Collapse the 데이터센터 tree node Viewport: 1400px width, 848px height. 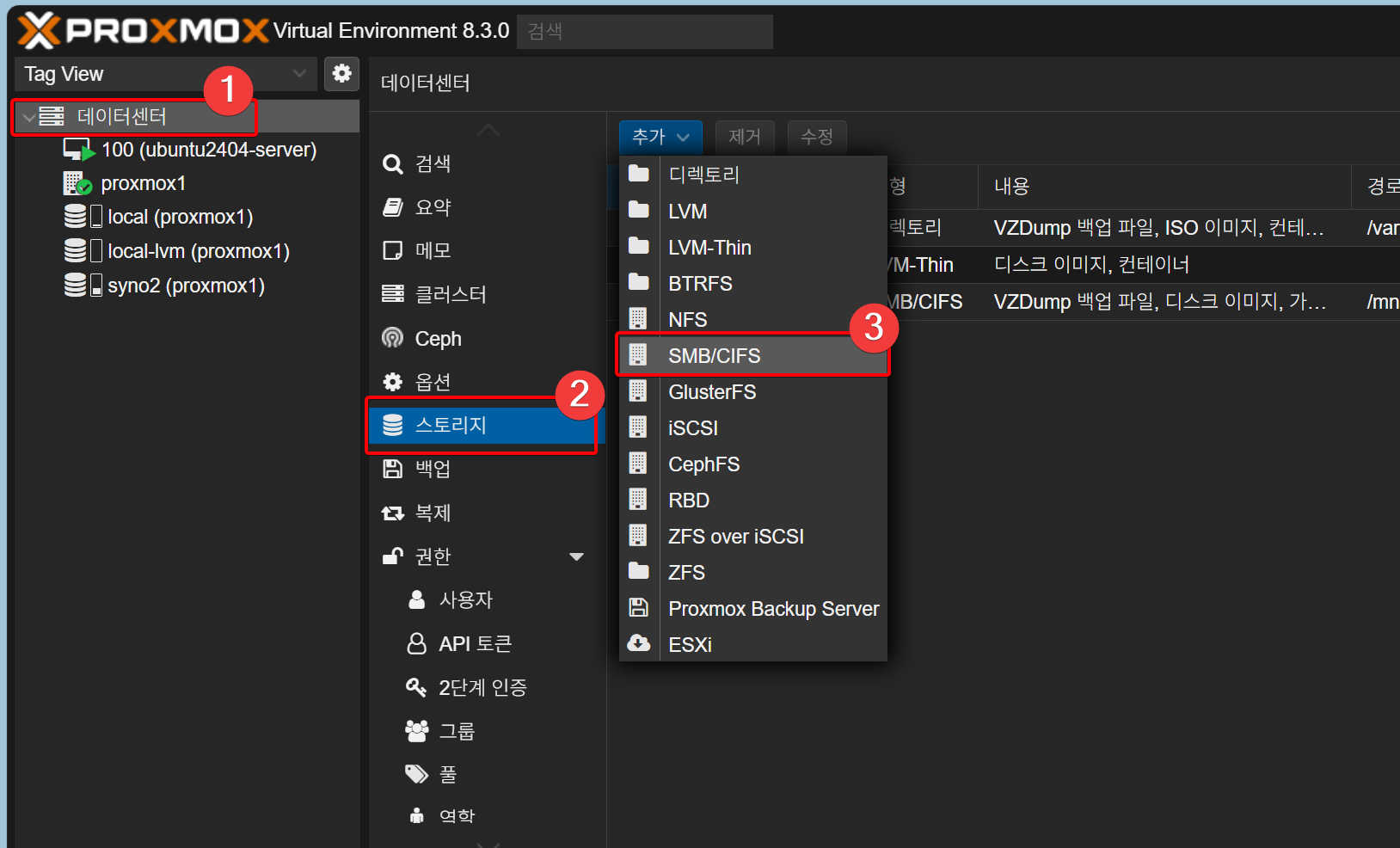coord(29,116)
